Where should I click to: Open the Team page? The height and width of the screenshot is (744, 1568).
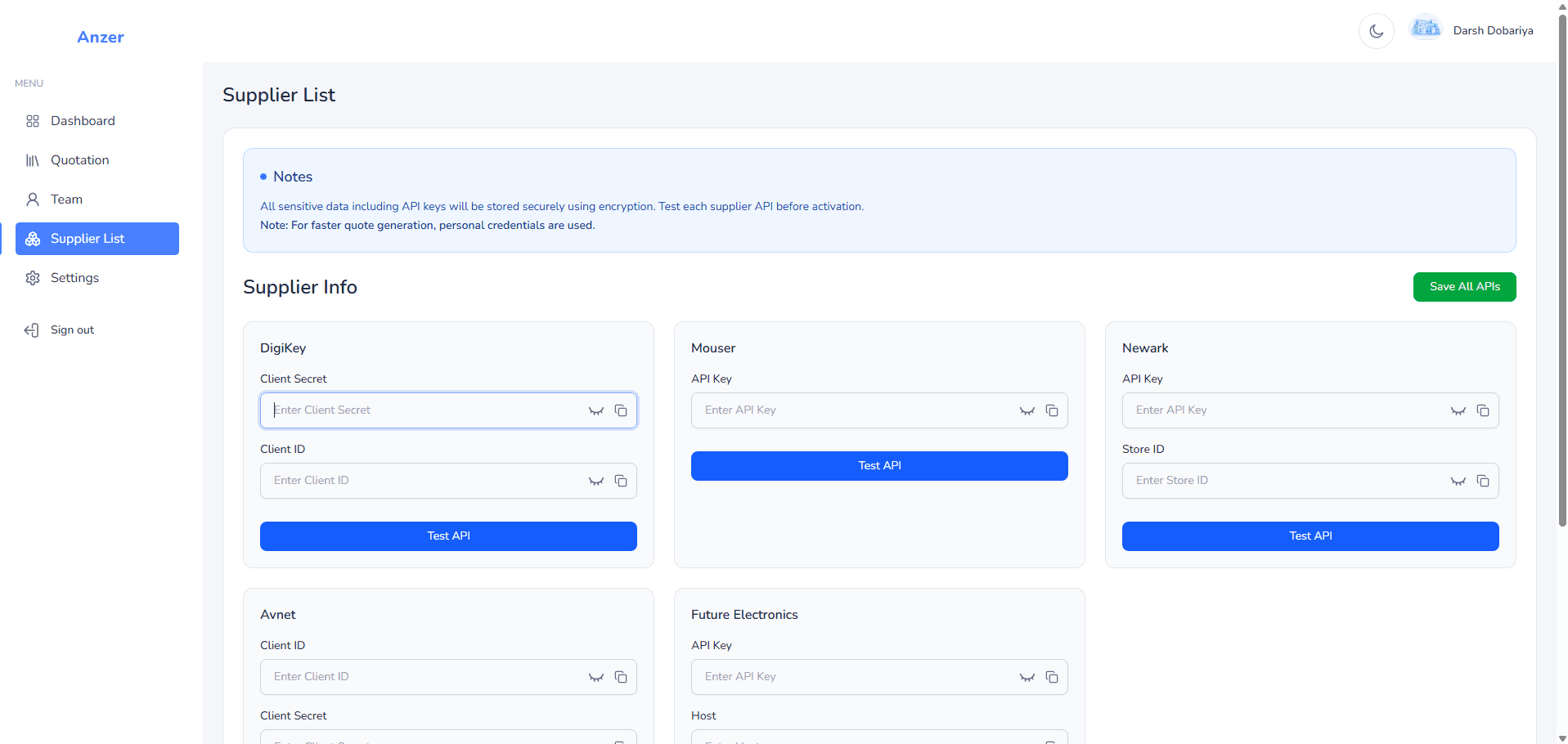point(97,199)
